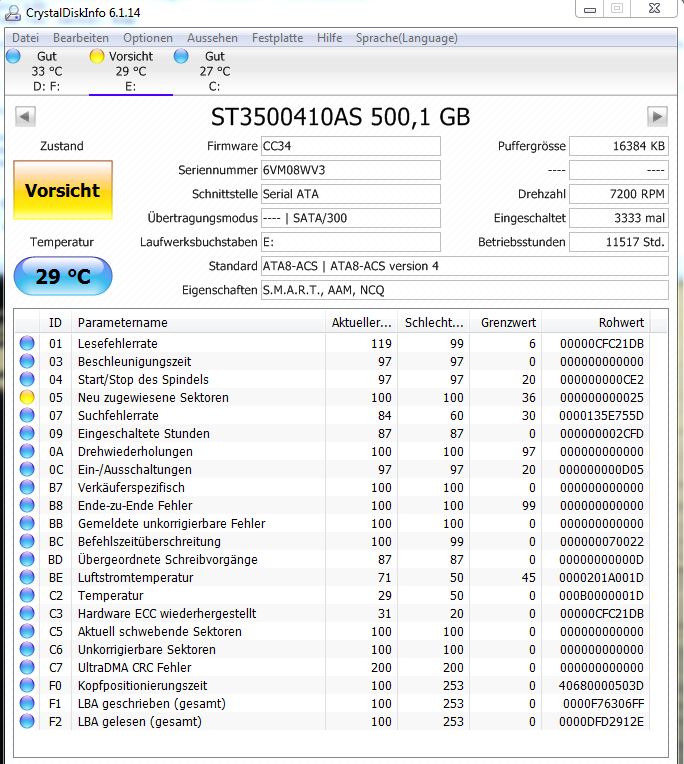
Task: Go to next disk with right arrow
Action: tap(657, 117)
